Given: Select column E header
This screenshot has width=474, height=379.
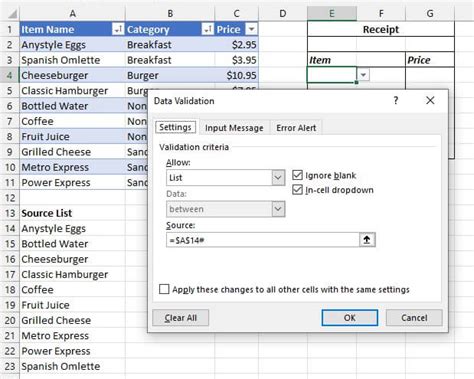Looking at the screenshot, I should pyautogui.click(x=332, y=14).
